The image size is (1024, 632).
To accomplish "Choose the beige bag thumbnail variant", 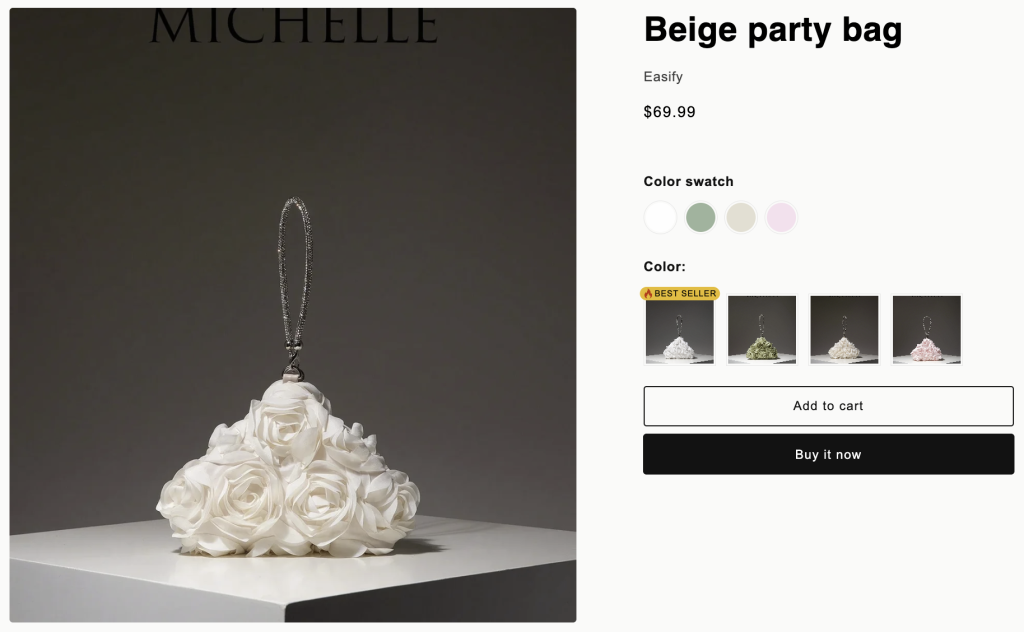I will click(x=844, y=330).
